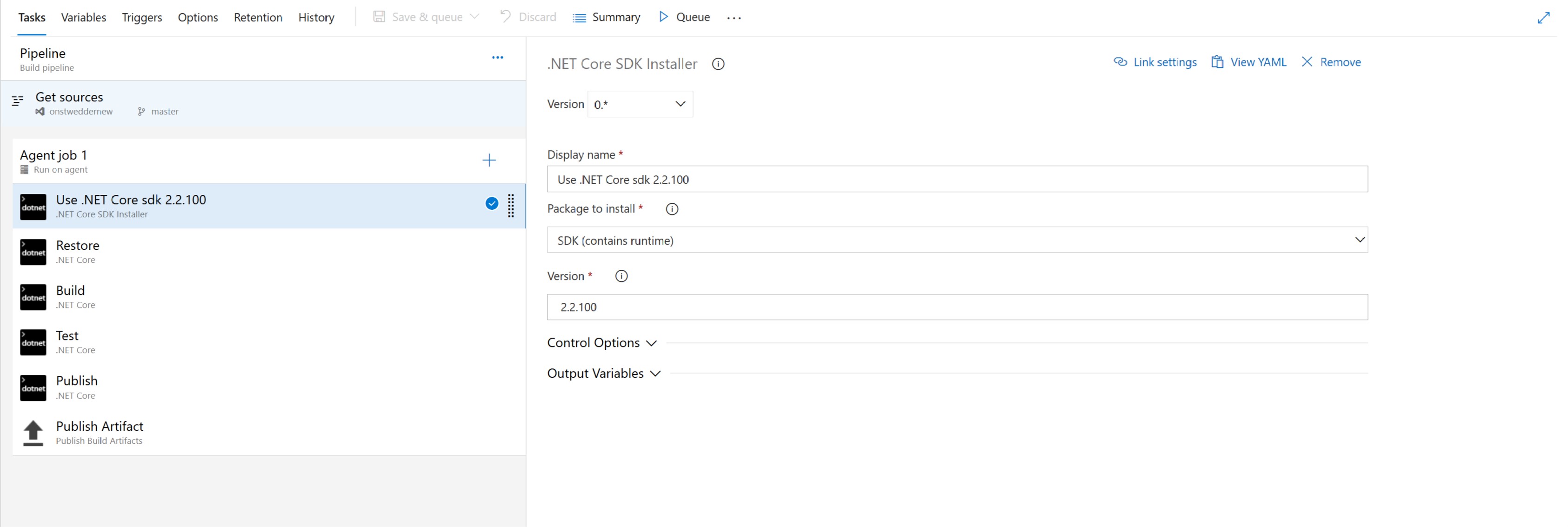Select the Use .NET Core sdk 2.2.100 task

(268, 206)
